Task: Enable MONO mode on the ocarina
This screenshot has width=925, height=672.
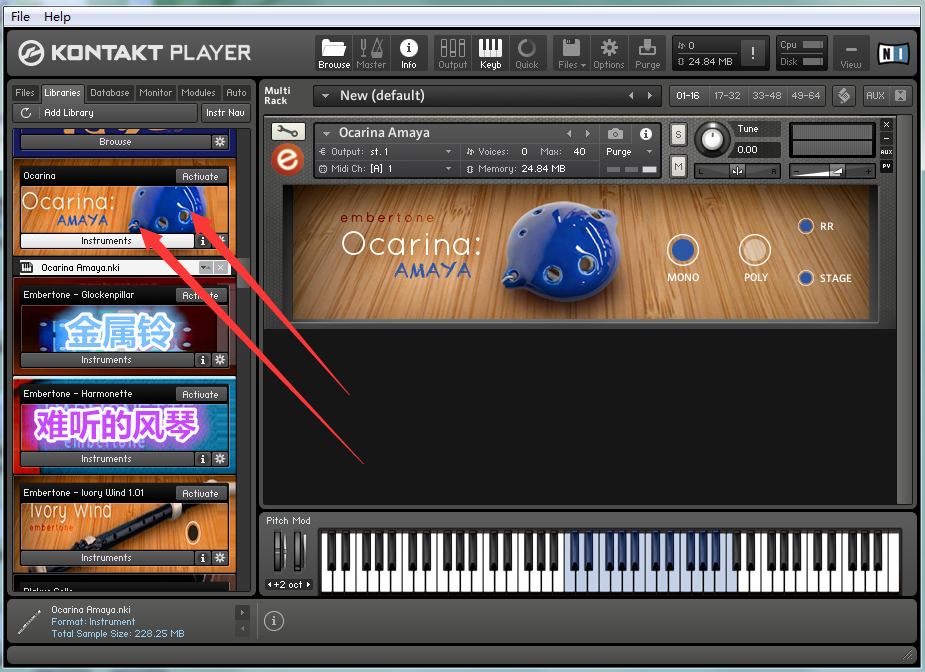Action: pyautogui.click(x=683, y=250)
